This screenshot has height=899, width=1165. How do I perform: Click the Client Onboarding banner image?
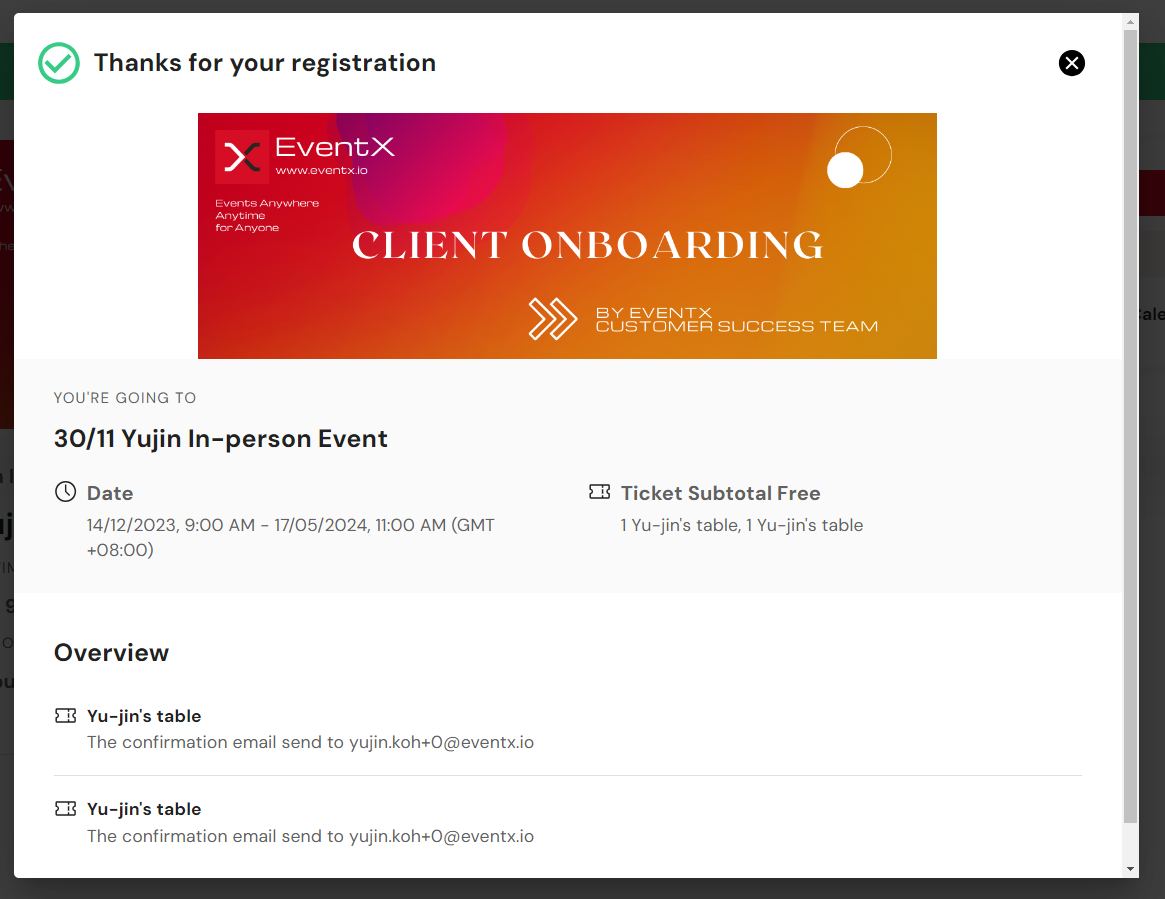click(x=567, y=236)
